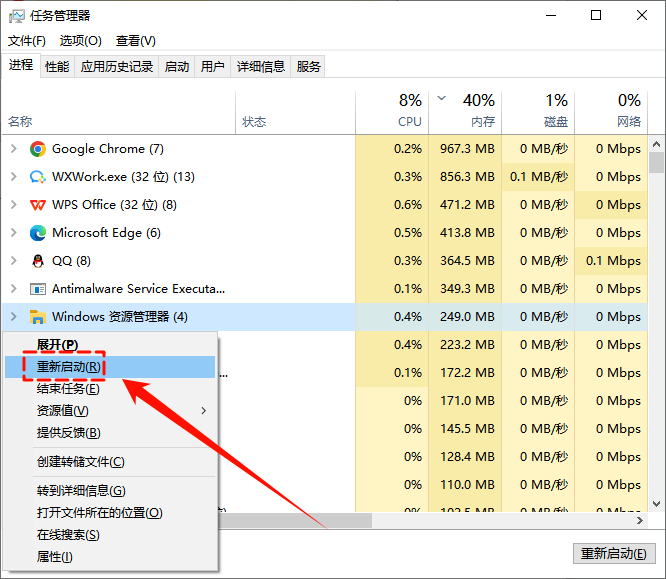Click the 856.3 MB memory value

coord(467,177)
